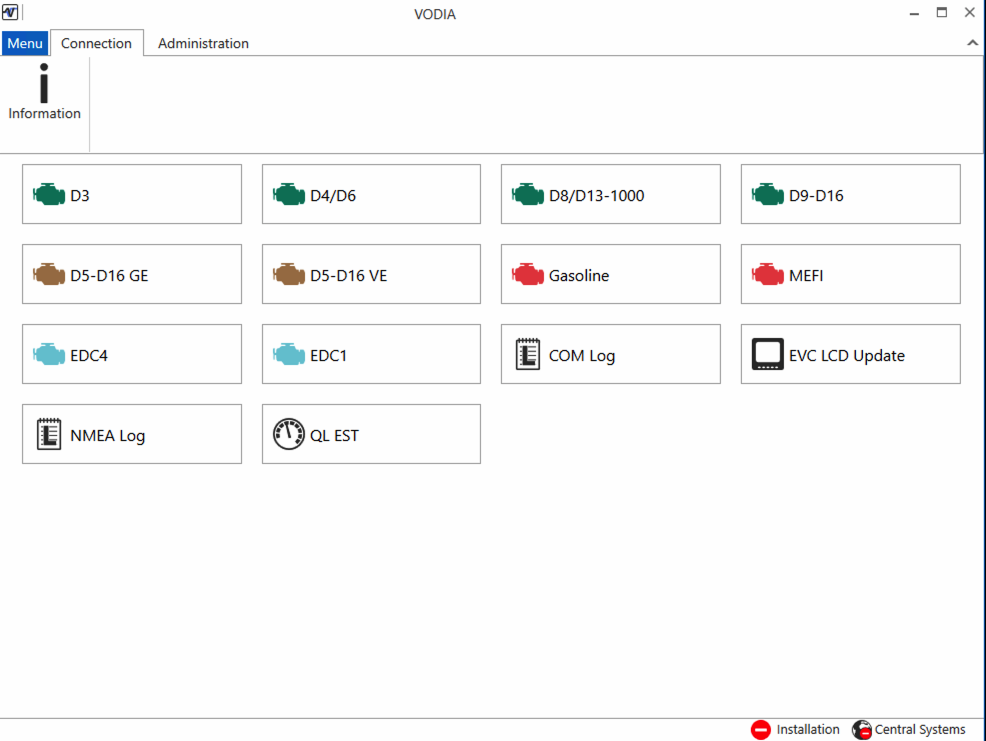Select the QL EST label text

(x=335, y=435)
